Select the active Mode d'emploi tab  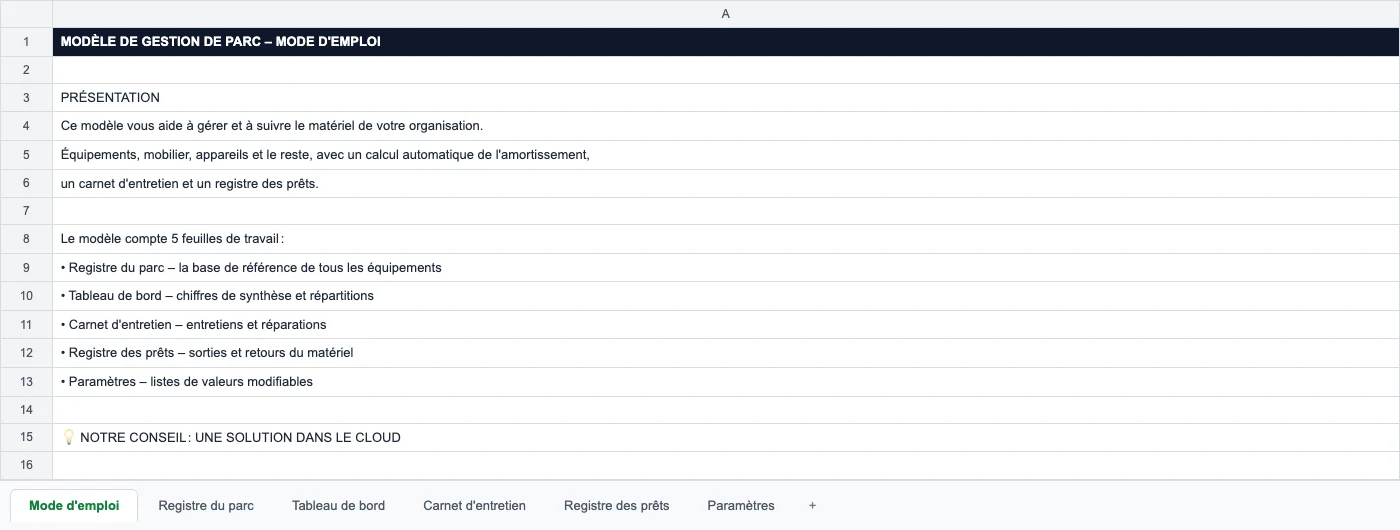click(74, 505)
